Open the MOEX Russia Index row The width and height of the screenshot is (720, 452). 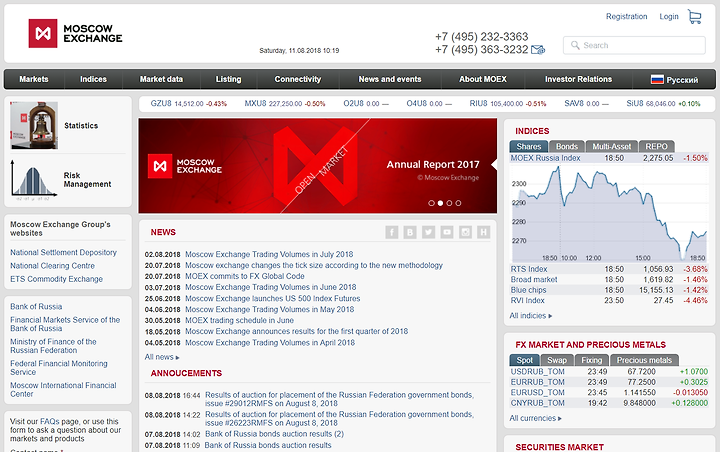(609, 158)
